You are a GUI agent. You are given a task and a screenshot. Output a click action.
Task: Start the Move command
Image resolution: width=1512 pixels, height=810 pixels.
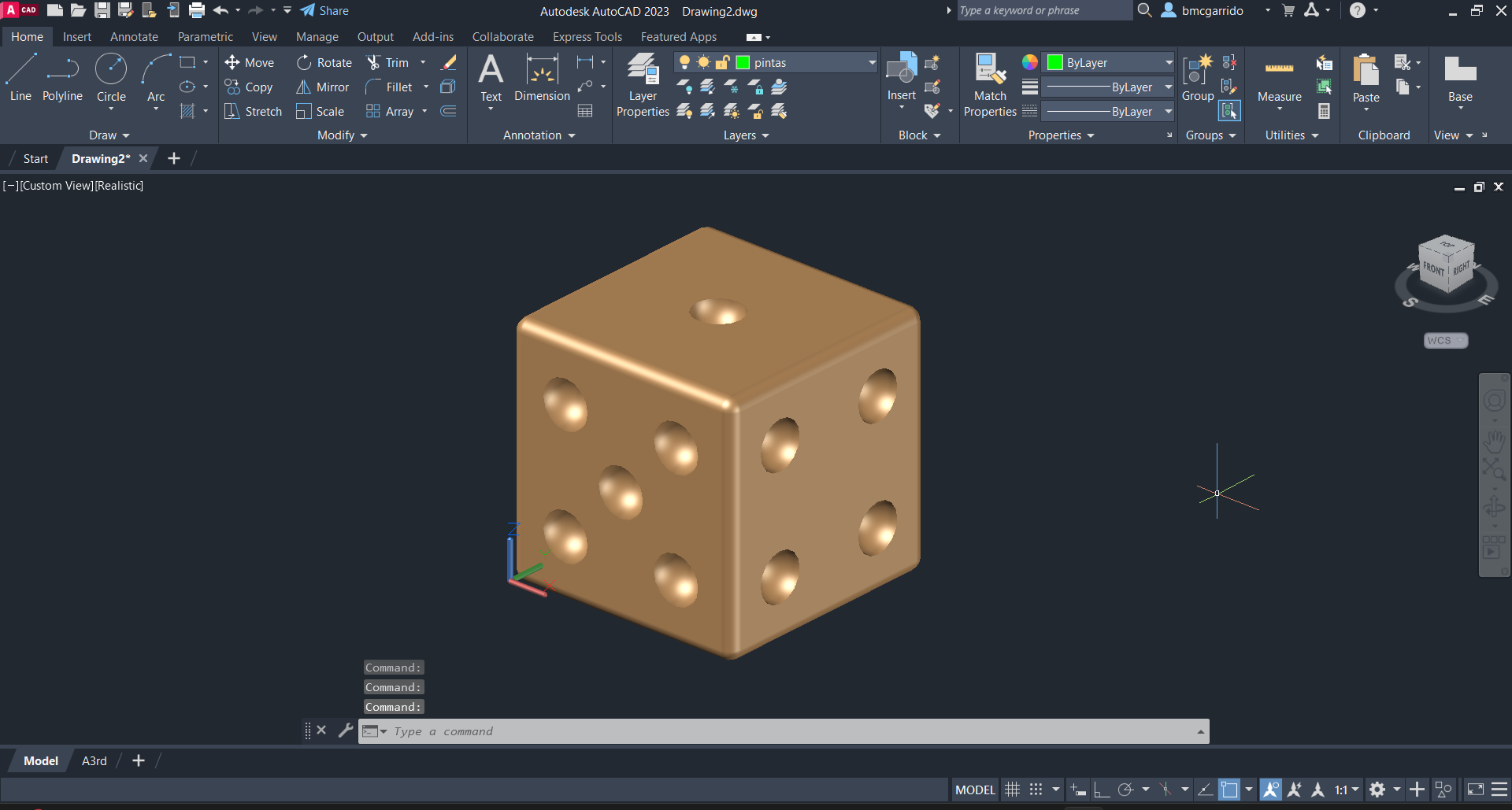249,62
